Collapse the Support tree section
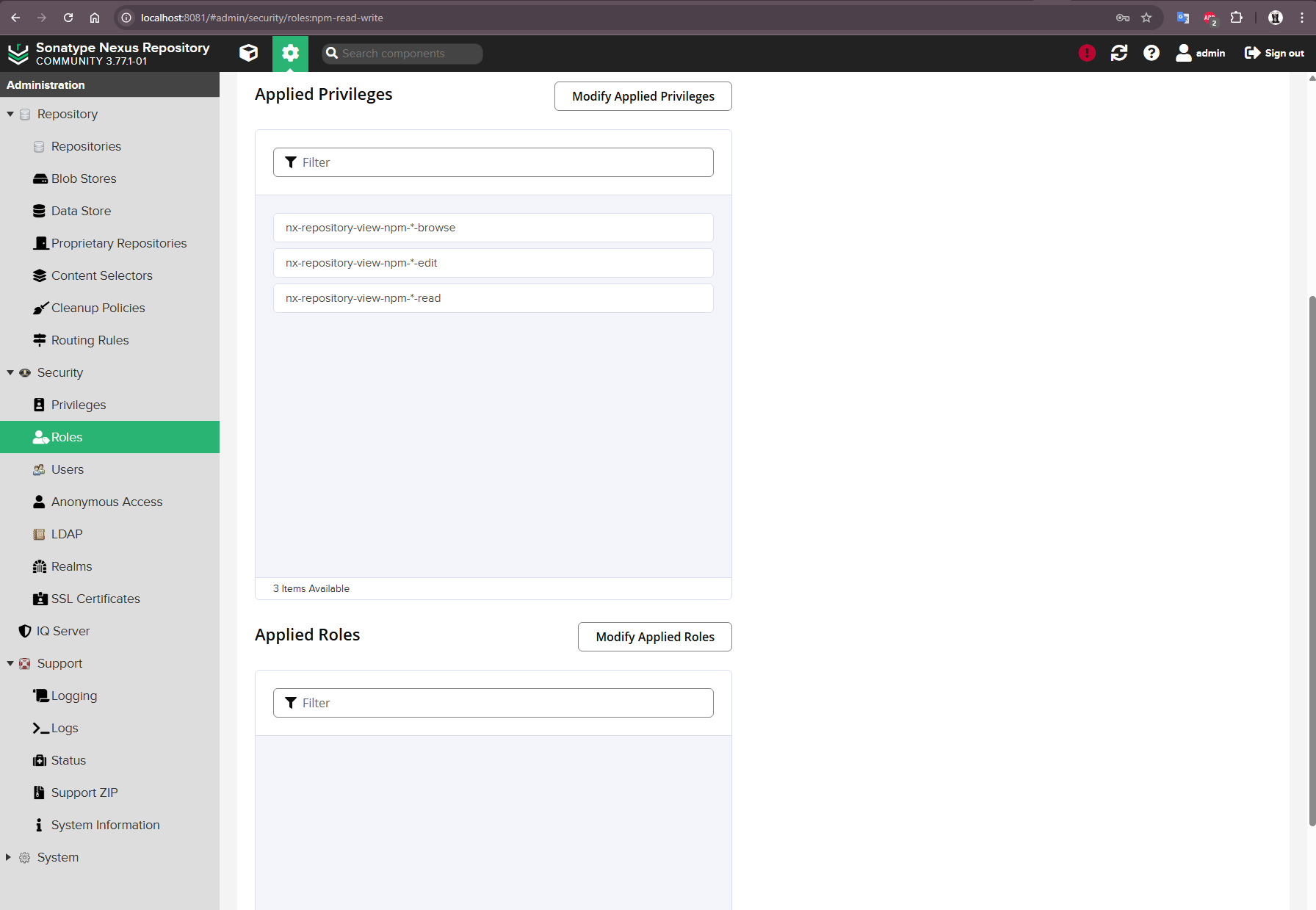1316x910 pixels. [10, 663]
